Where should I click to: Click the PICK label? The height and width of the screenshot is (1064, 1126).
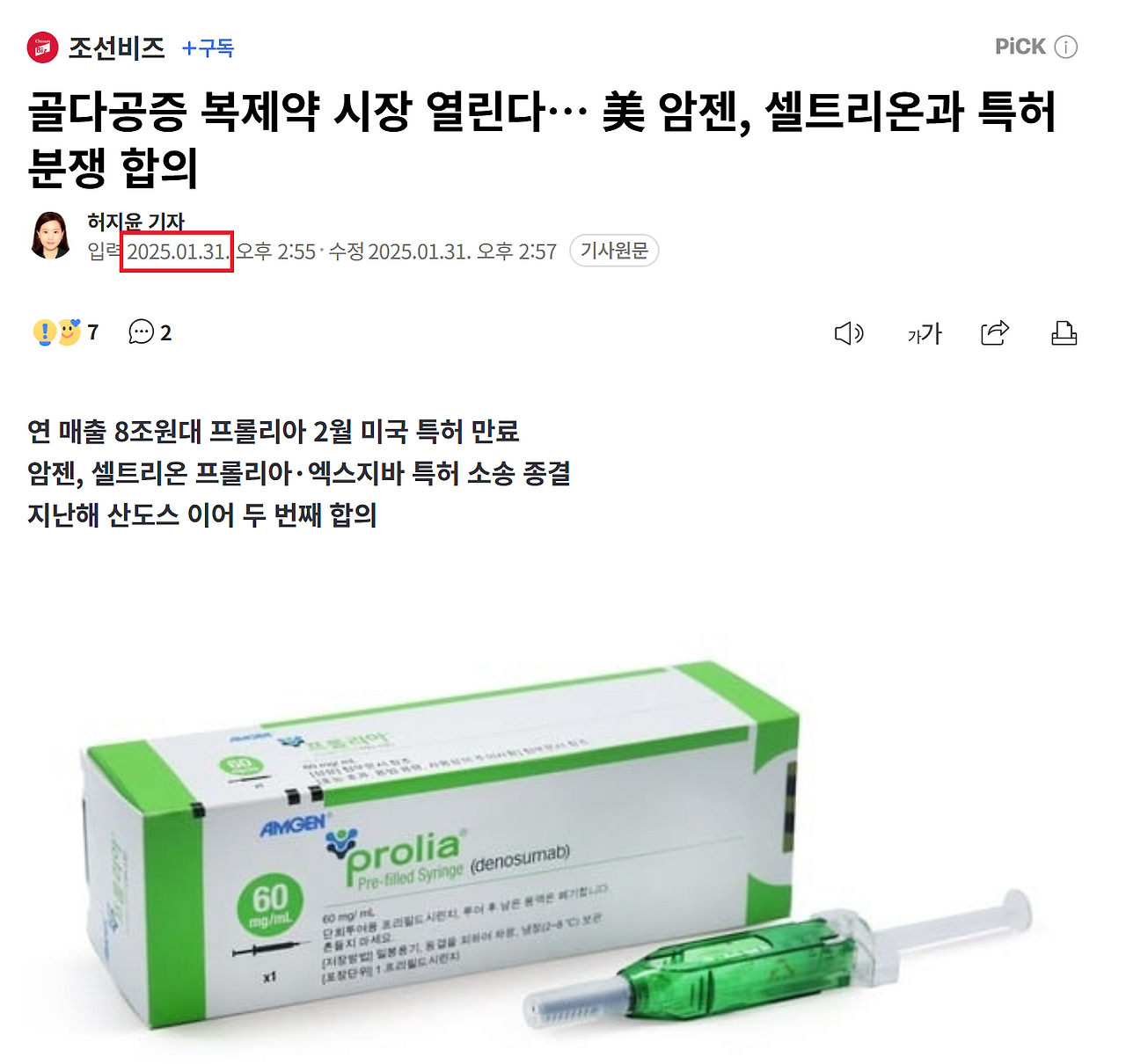click(x=1020, y=47)
